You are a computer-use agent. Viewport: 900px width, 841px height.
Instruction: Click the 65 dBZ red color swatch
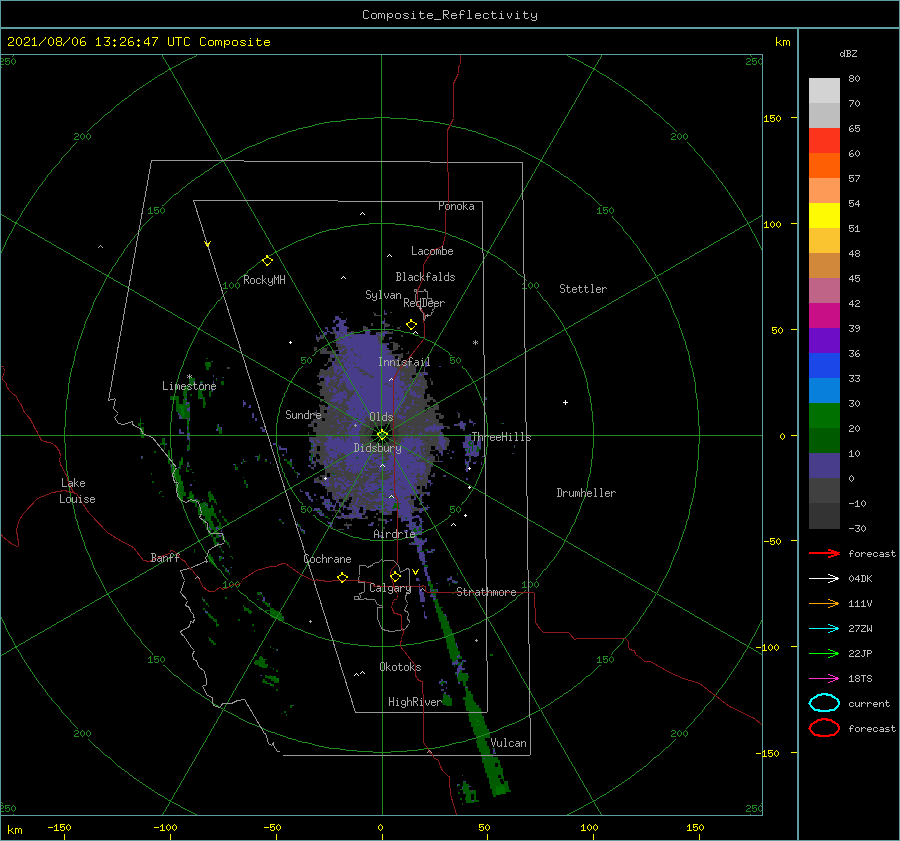click(824, 140)
